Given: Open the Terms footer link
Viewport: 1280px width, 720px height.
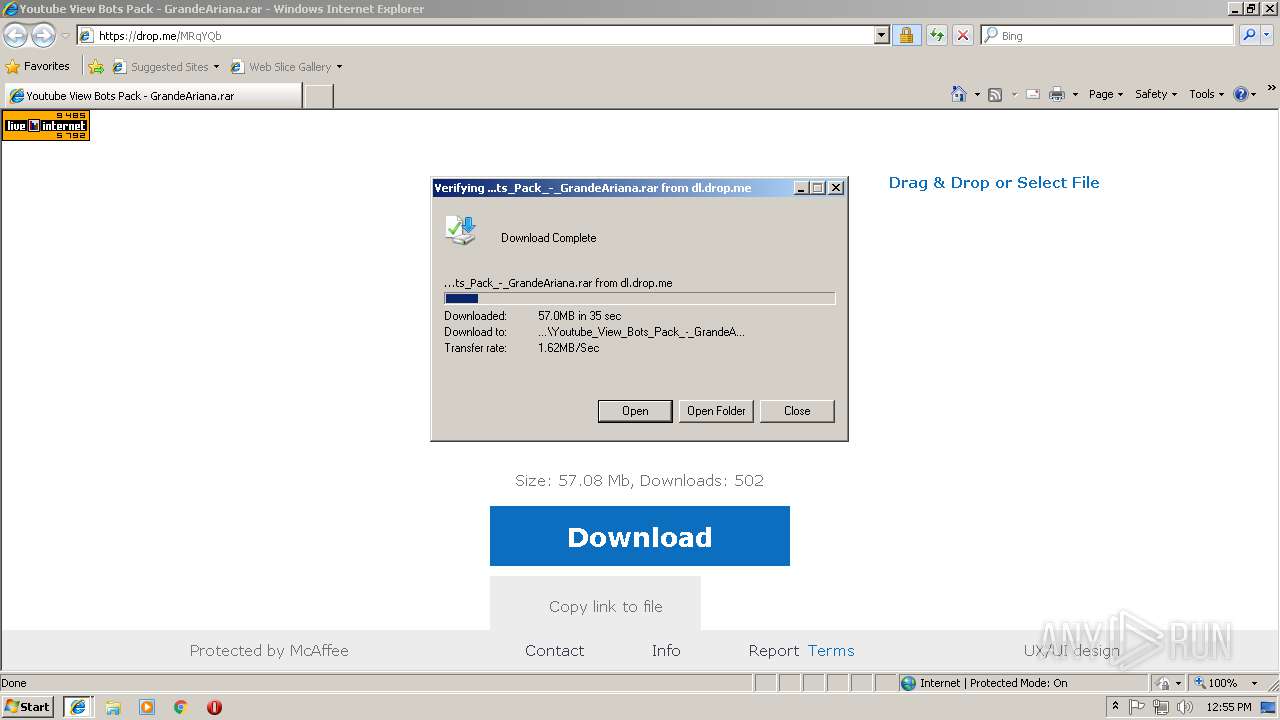Looking at the screenshot, I should (831, 650).
